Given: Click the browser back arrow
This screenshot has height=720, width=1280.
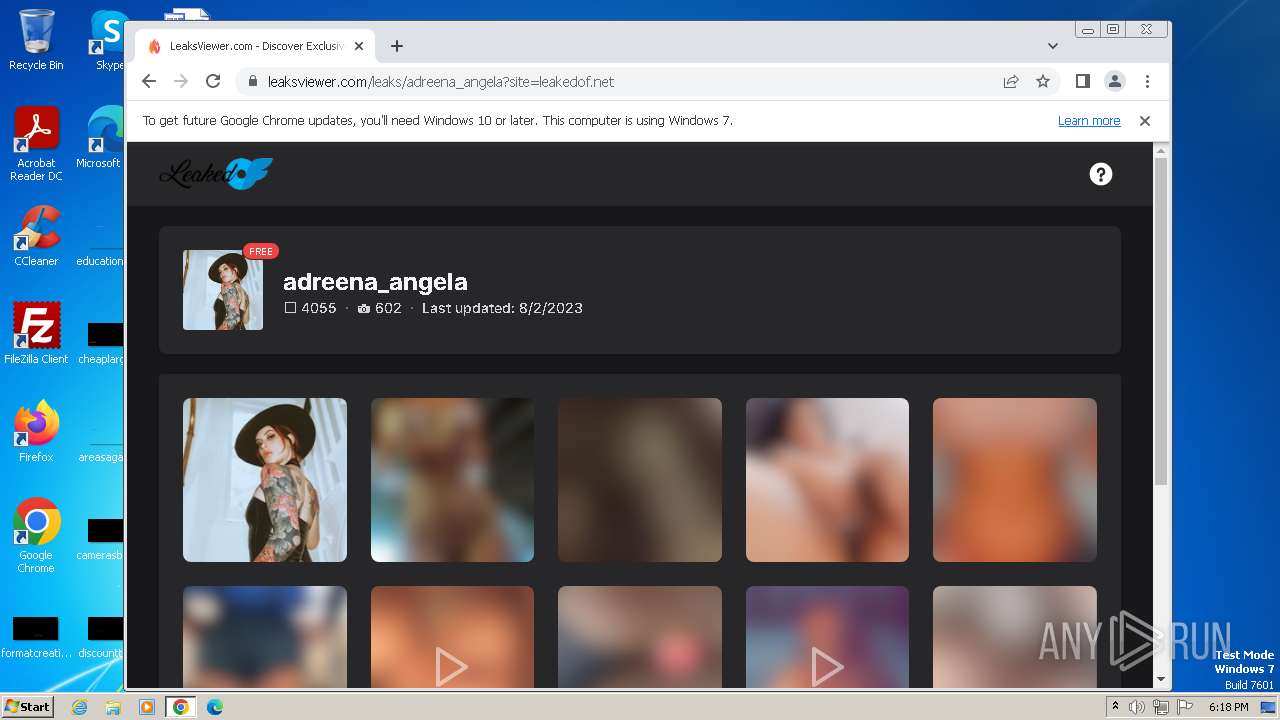Looking at the screenshot, I should coord(149,81).
